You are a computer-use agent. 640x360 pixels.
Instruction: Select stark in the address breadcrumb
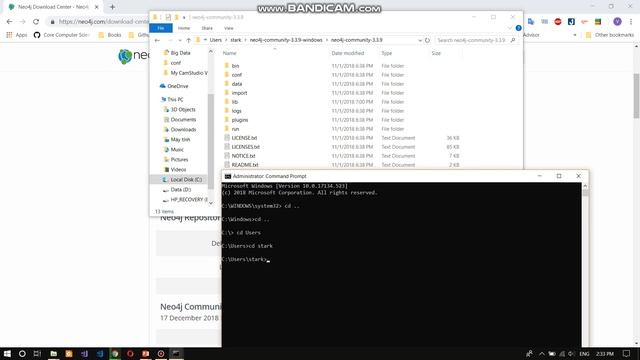pos(236,40)
